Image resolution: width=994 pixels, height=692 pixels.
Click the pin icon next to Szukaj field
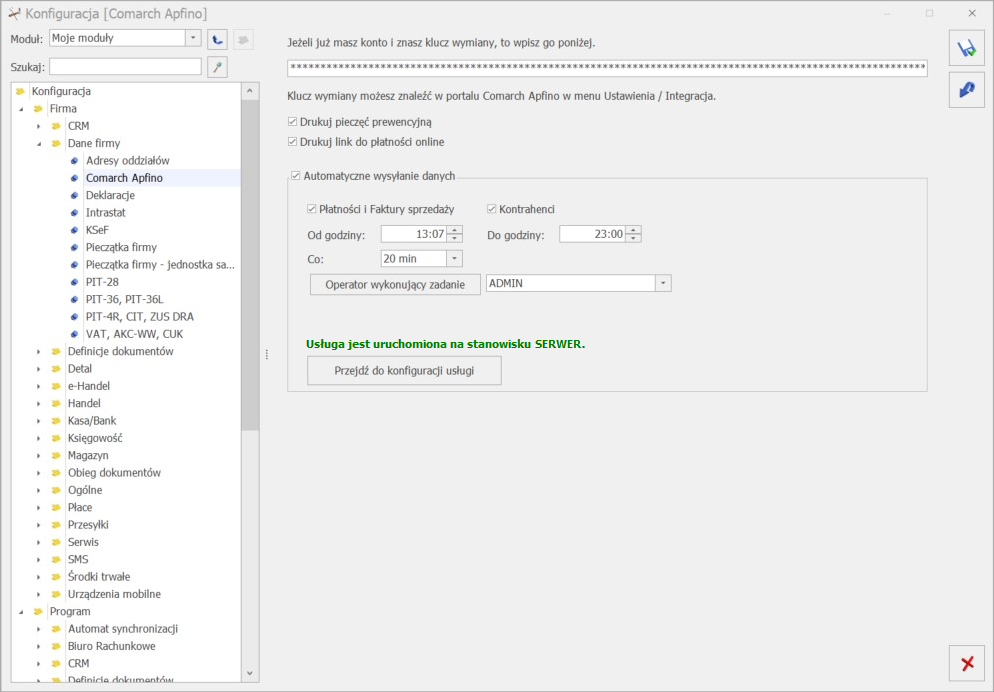pos(217,67)
